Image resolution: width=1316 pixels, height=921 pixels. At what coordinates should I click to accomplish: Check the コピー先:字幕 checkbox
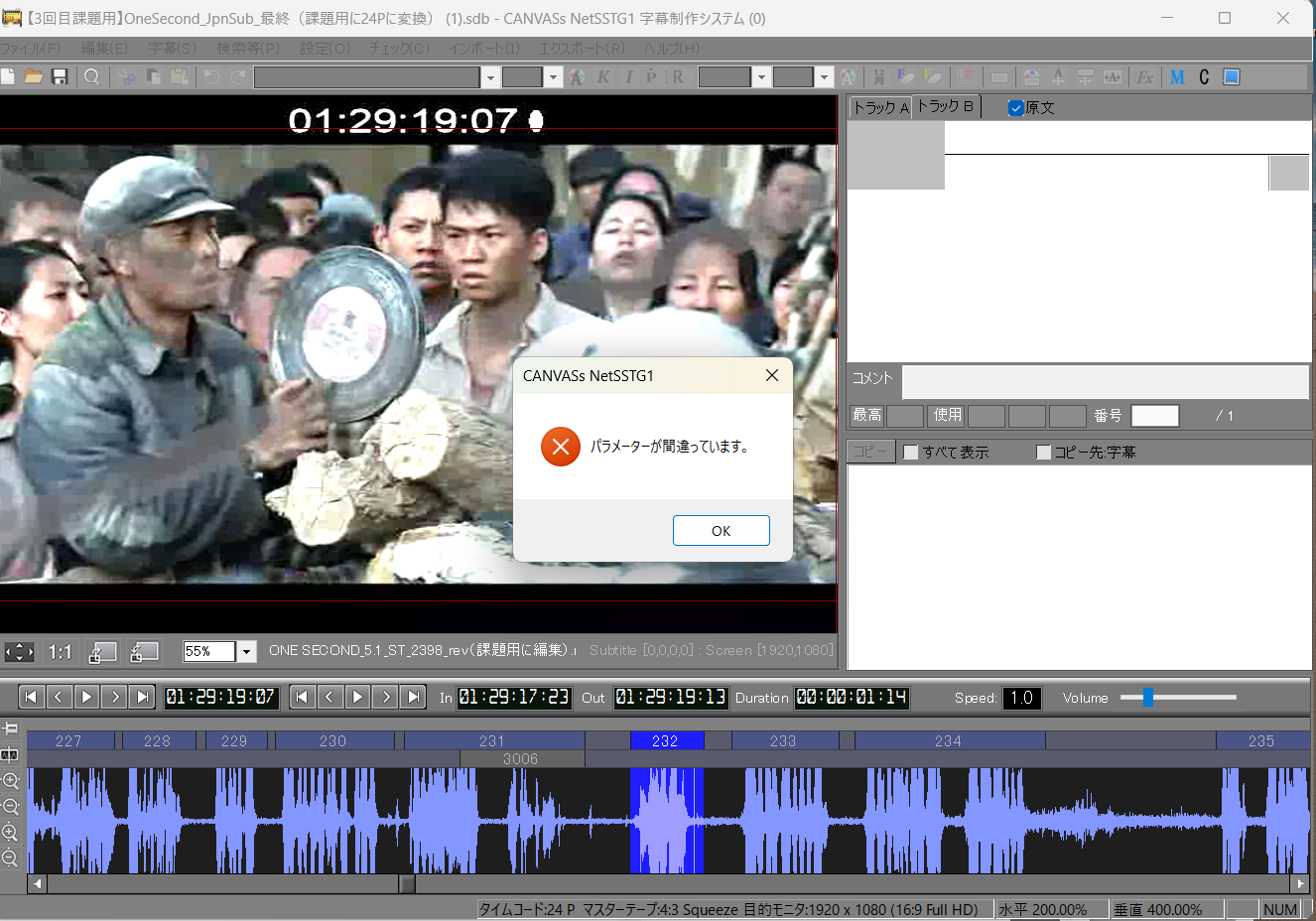(x=1043, y=453)
